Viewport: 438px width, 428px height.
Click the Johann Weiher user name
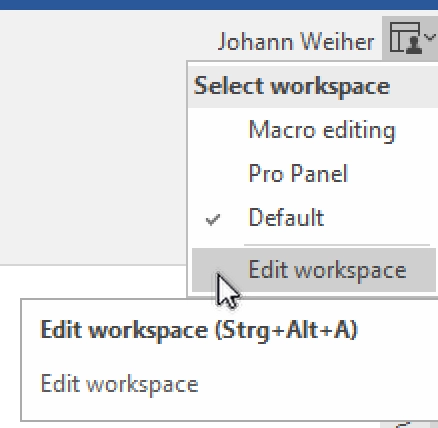point(296,42)
